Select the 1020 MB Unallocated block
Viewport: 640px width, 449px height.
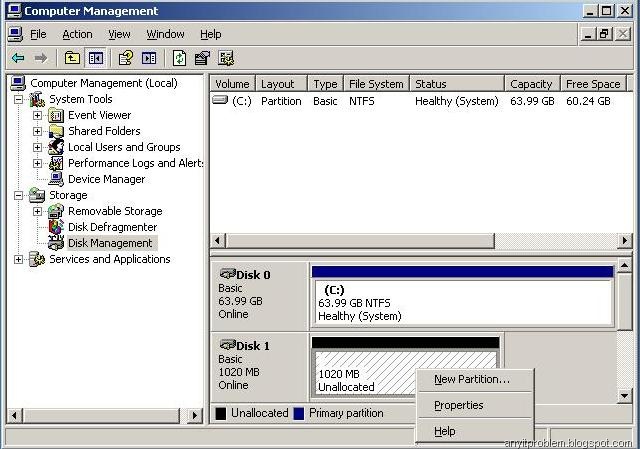[405, 367]
